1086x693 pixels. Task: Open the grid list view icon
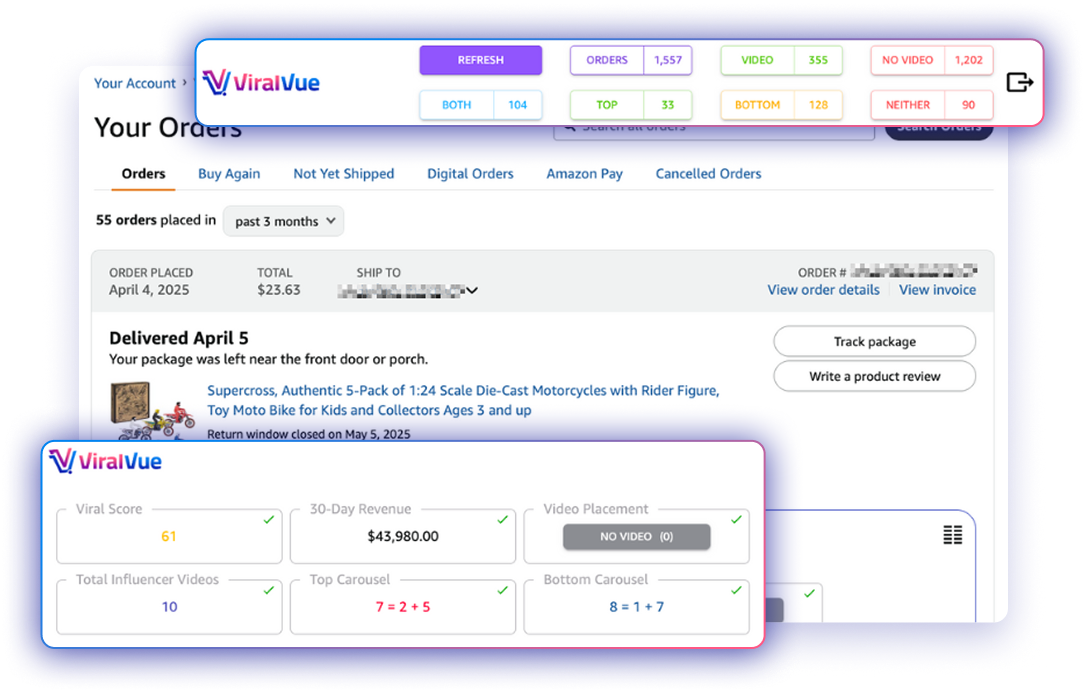pyautogui.click(x=952, y=534)
